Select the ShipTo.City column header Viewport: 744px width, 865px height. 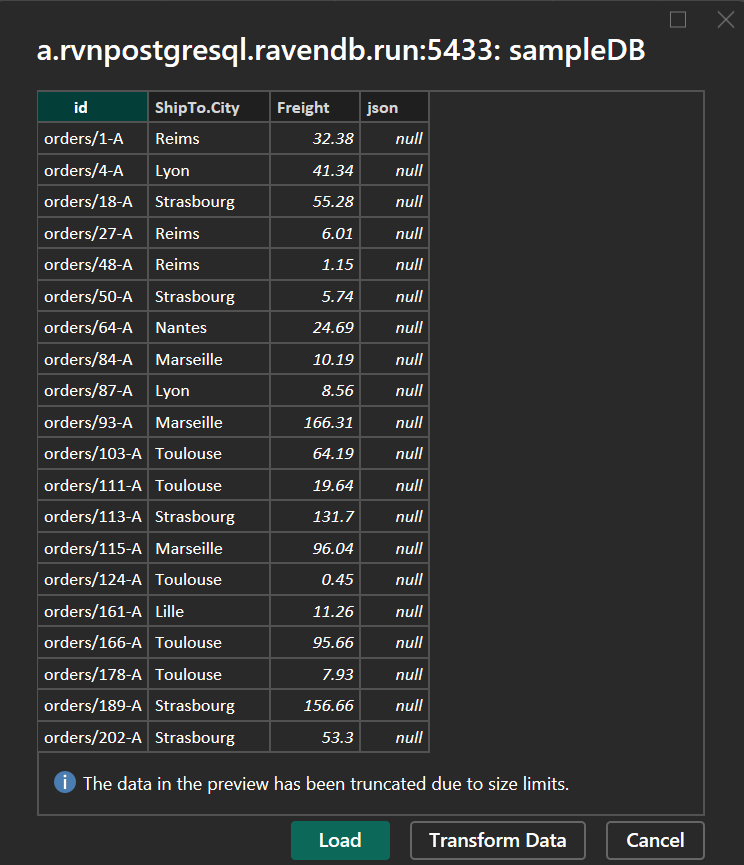tap(209, 107)
